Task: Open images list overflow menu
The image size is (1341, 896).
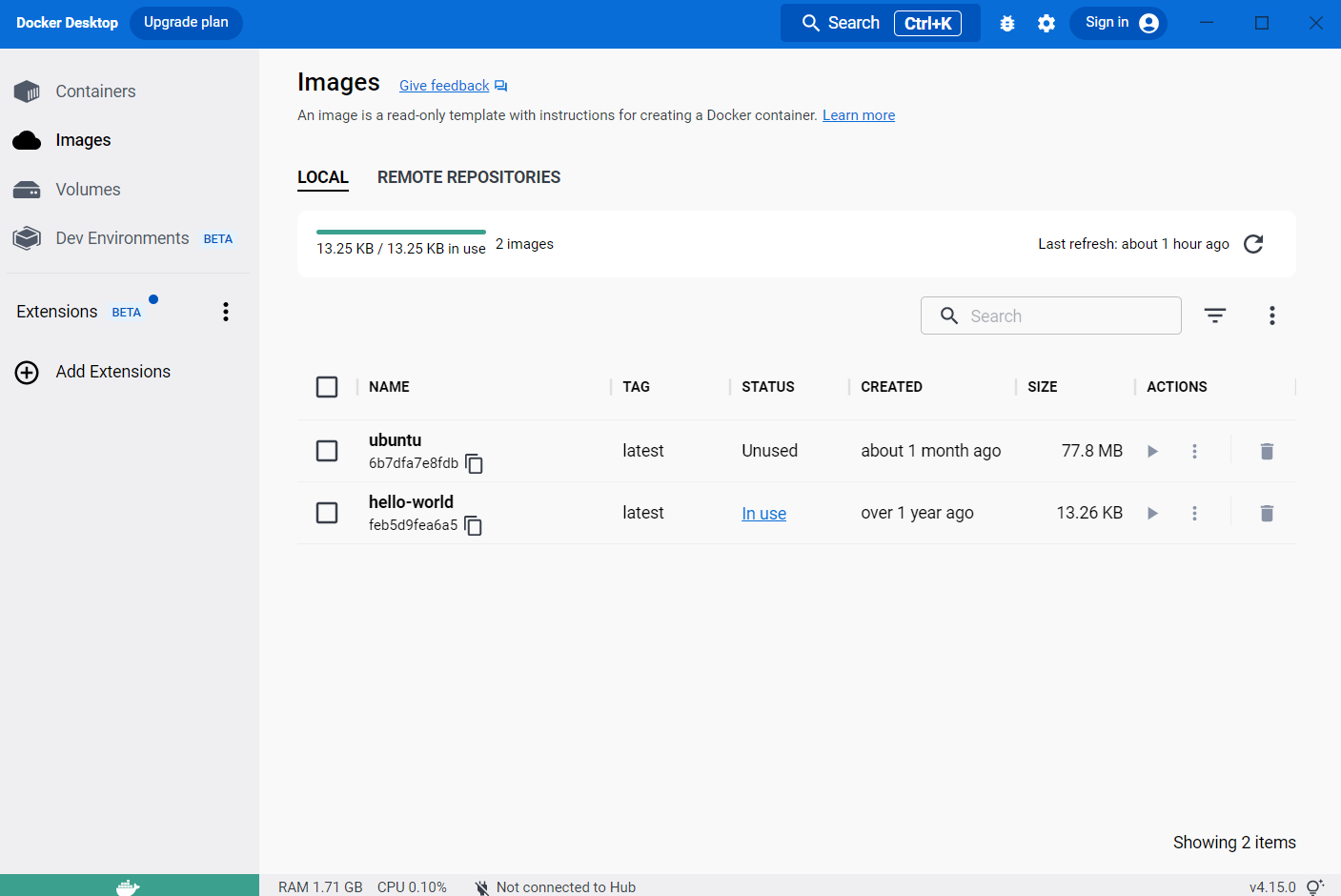Action: (x=1272, y=316)
